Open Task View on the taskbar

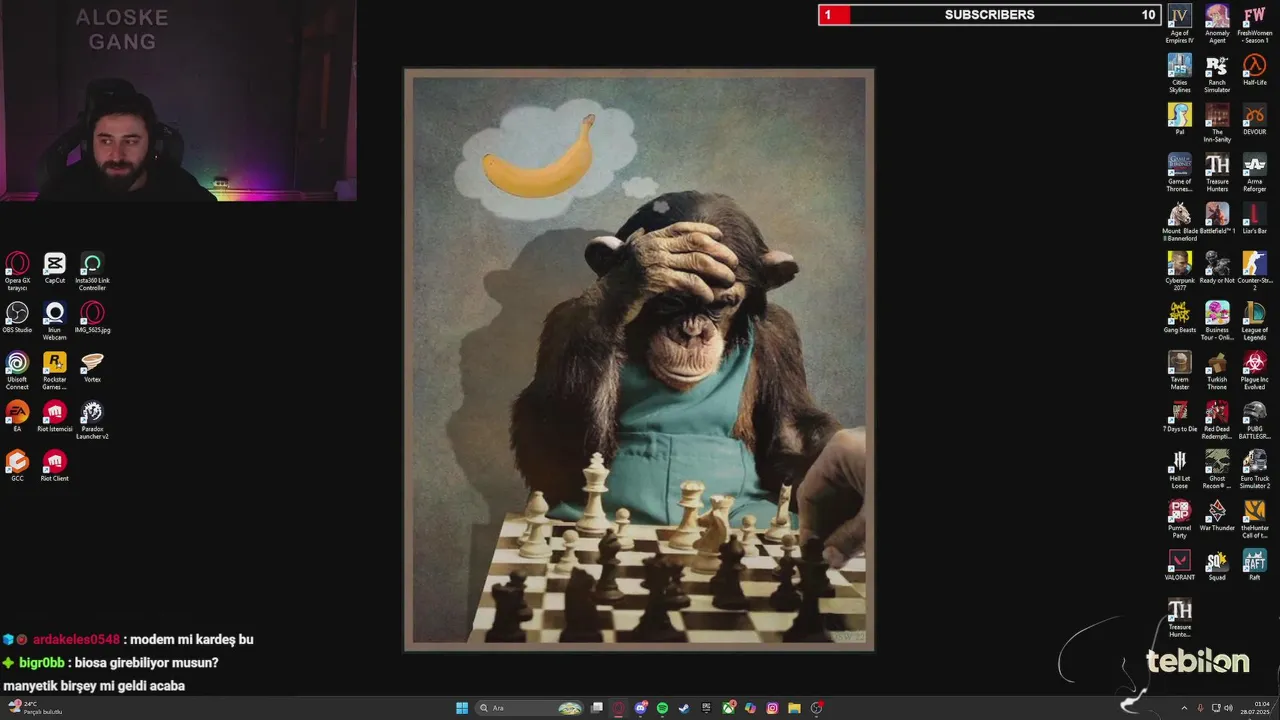pos(597,708)
